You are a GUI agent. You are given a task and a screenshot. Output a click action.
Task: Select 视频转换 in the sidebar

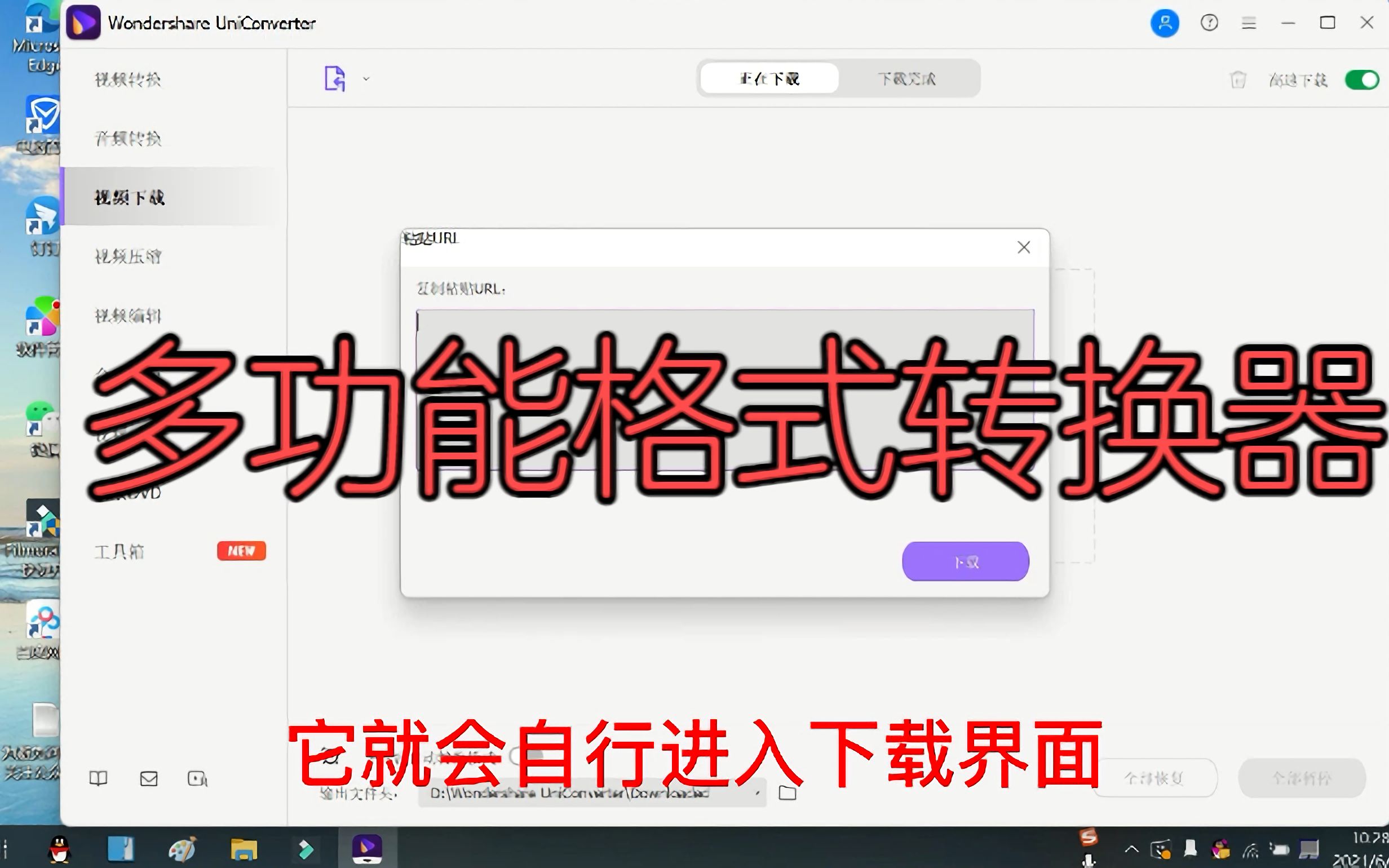coord(127,79)
